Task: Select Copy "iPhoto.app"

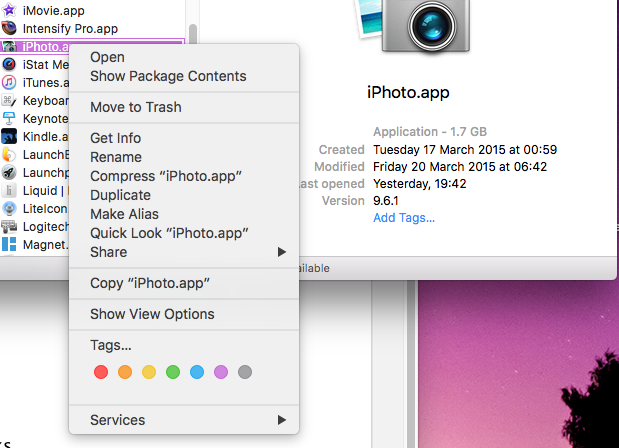Action: click(x=184, y=283)
